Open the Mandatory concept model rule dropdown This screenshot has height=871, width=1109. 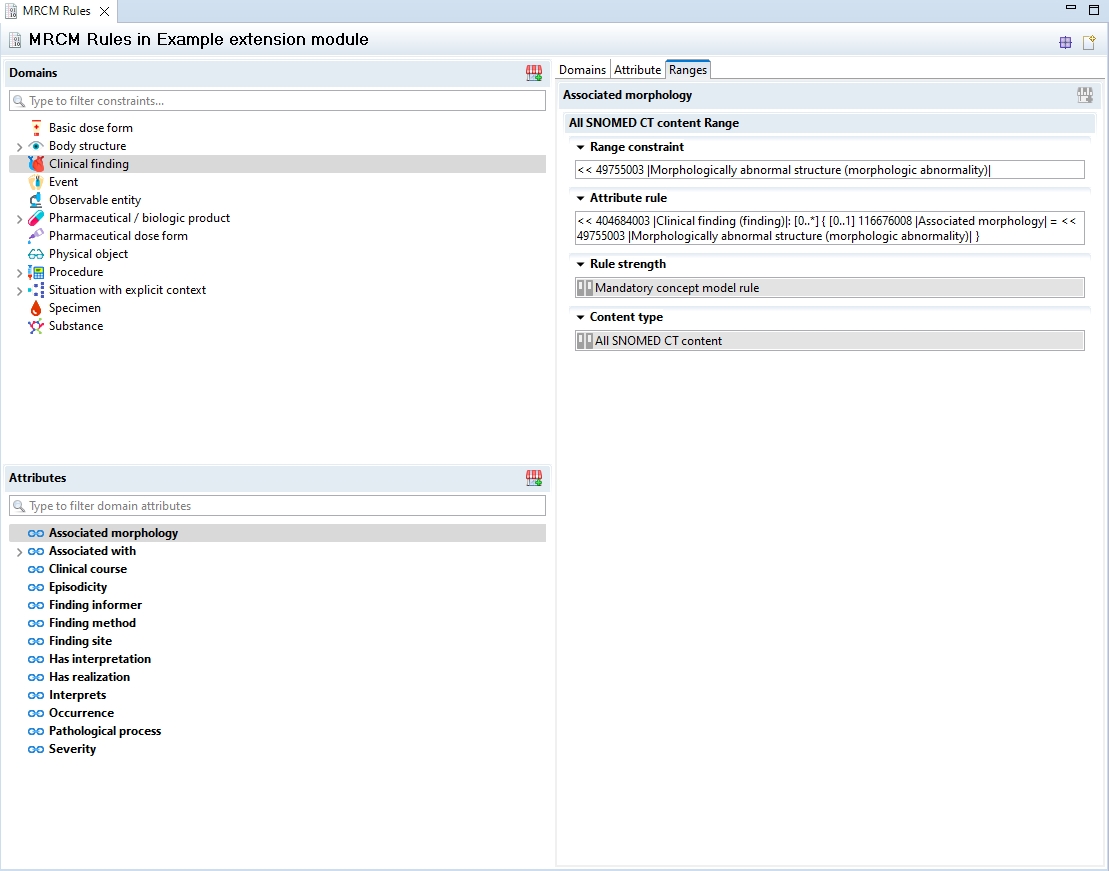pyautogui.click(x=829, y=288)
